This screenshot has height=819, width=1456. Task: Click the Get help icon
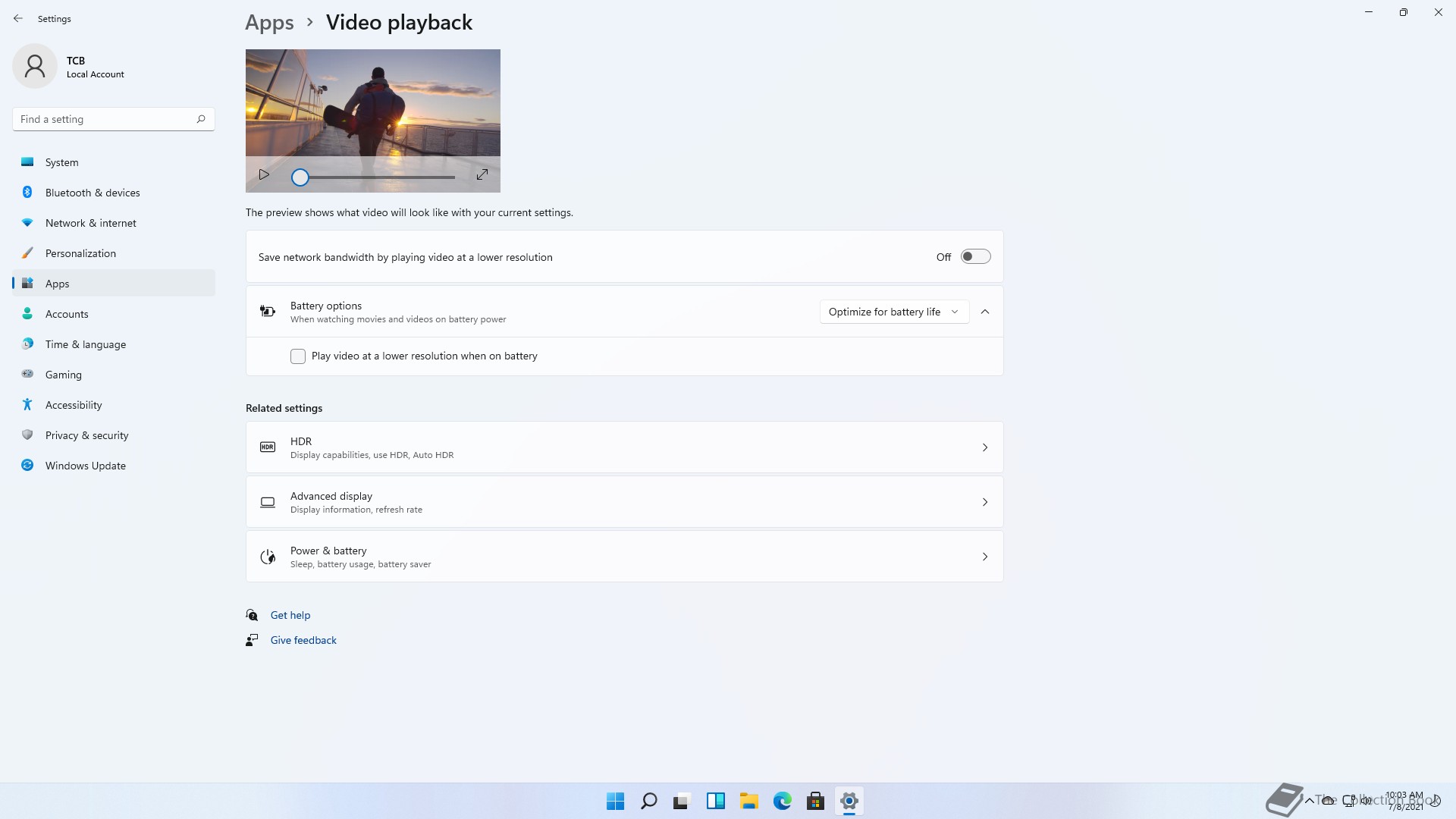click(x=252, y=615)
